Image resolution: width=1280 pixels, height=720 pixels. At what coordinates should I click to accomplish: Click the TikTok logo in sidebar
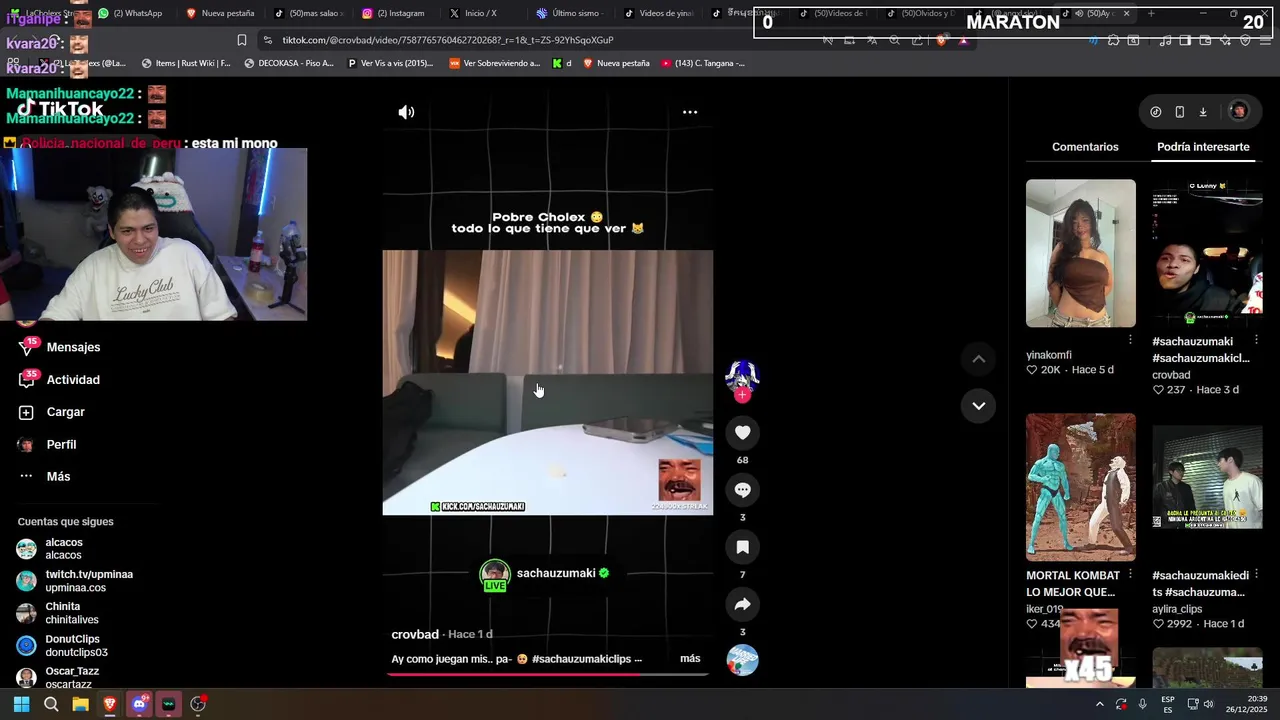click(60, 109)
